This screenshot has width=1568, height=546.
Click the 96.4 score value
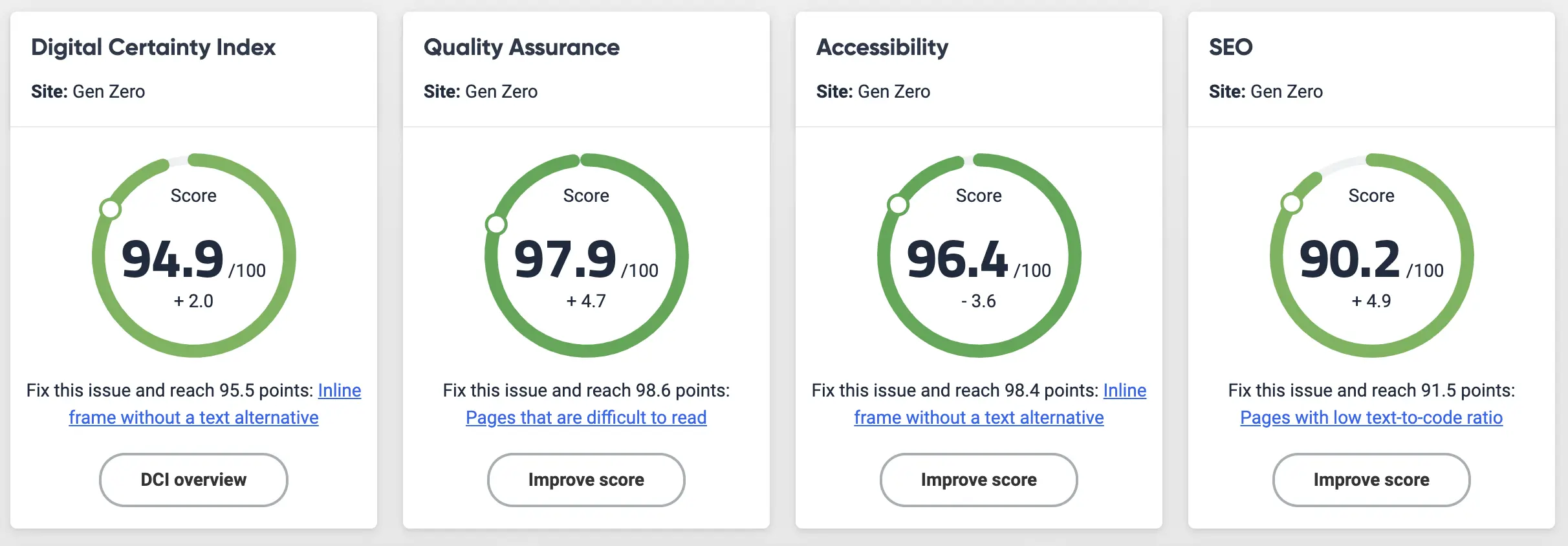(957, 259)
